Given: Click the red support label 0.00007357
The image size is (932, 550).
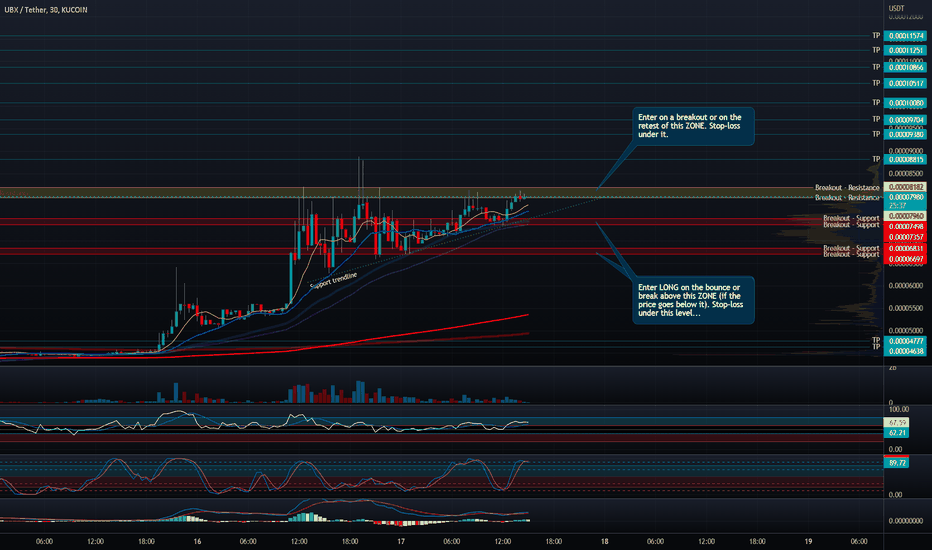Looking at the screenshot, I should [905, 237].
